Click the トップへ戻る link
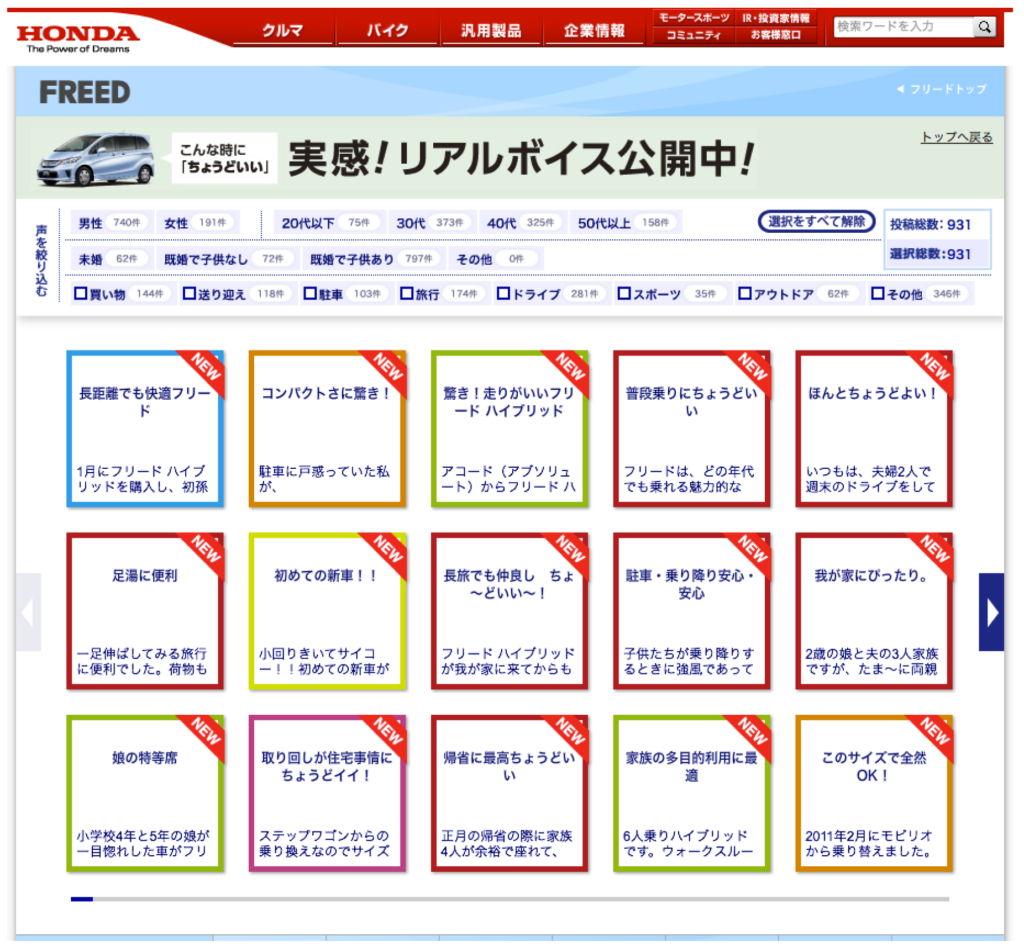The image size is (1024, 952). 956,137
